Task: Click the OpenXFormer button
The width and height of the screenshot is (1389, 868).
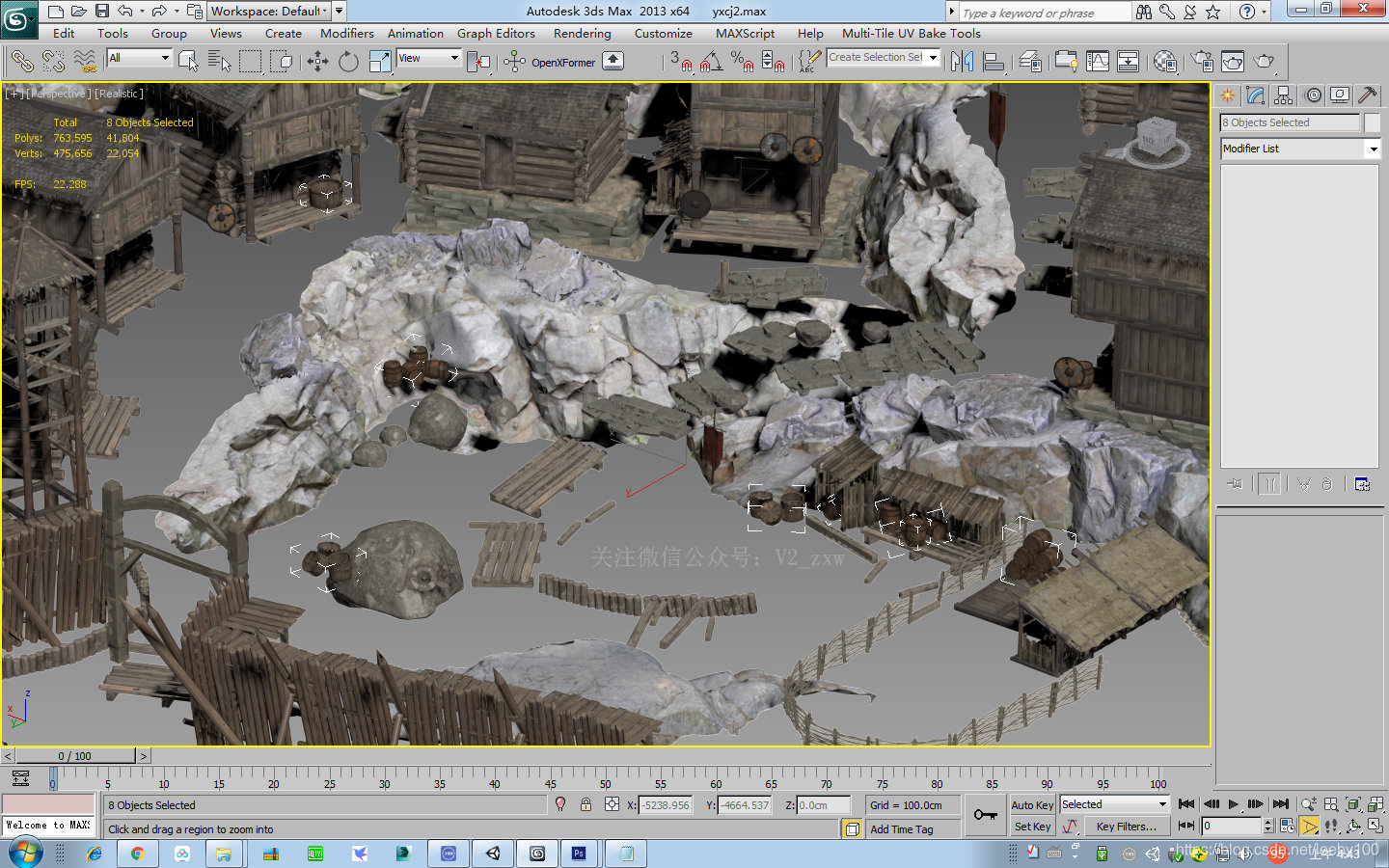Action: [562, 62]
